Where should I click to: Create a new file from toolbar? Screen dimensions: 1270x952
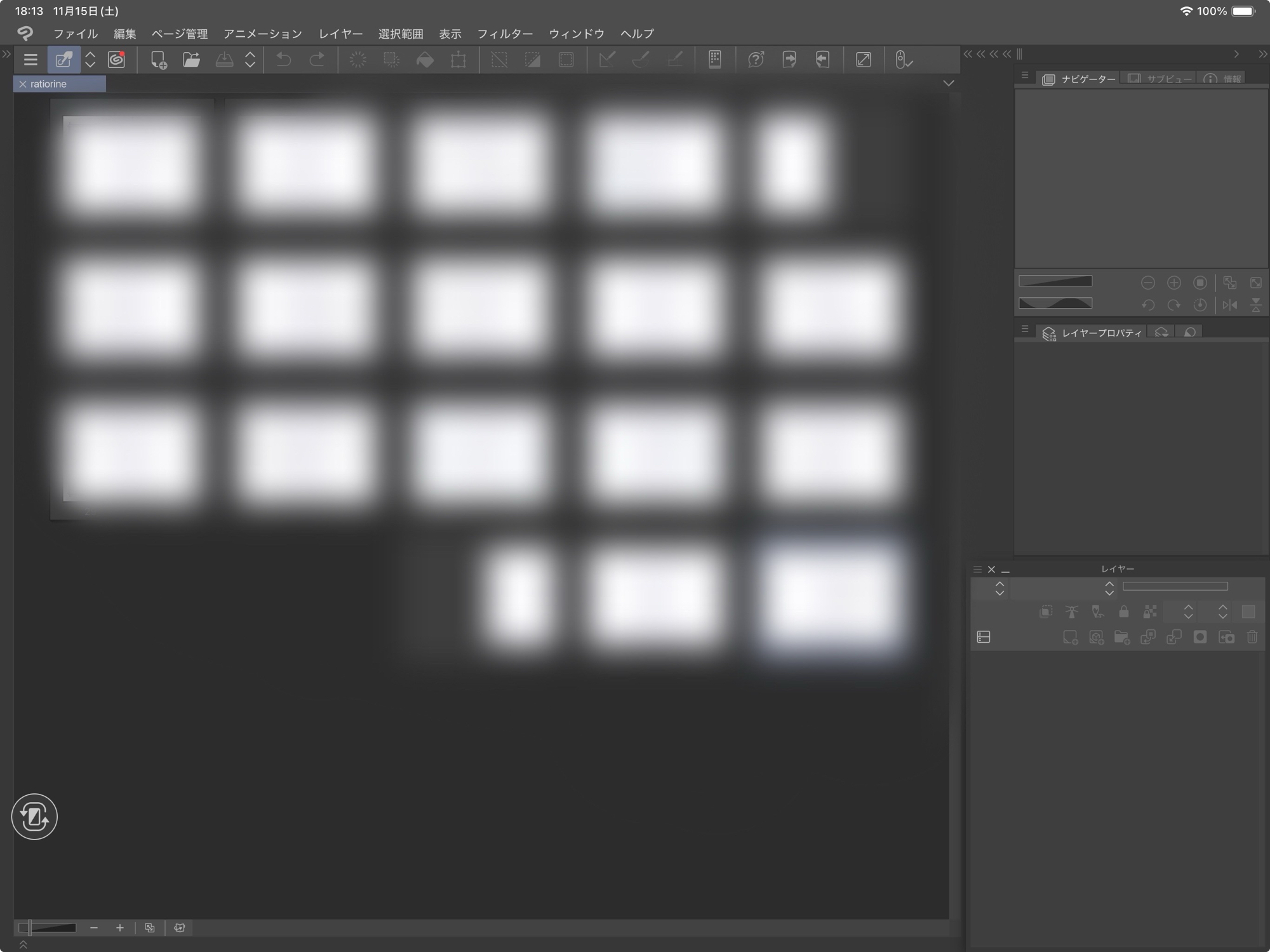pyautogui.click(x=158, y=60)
